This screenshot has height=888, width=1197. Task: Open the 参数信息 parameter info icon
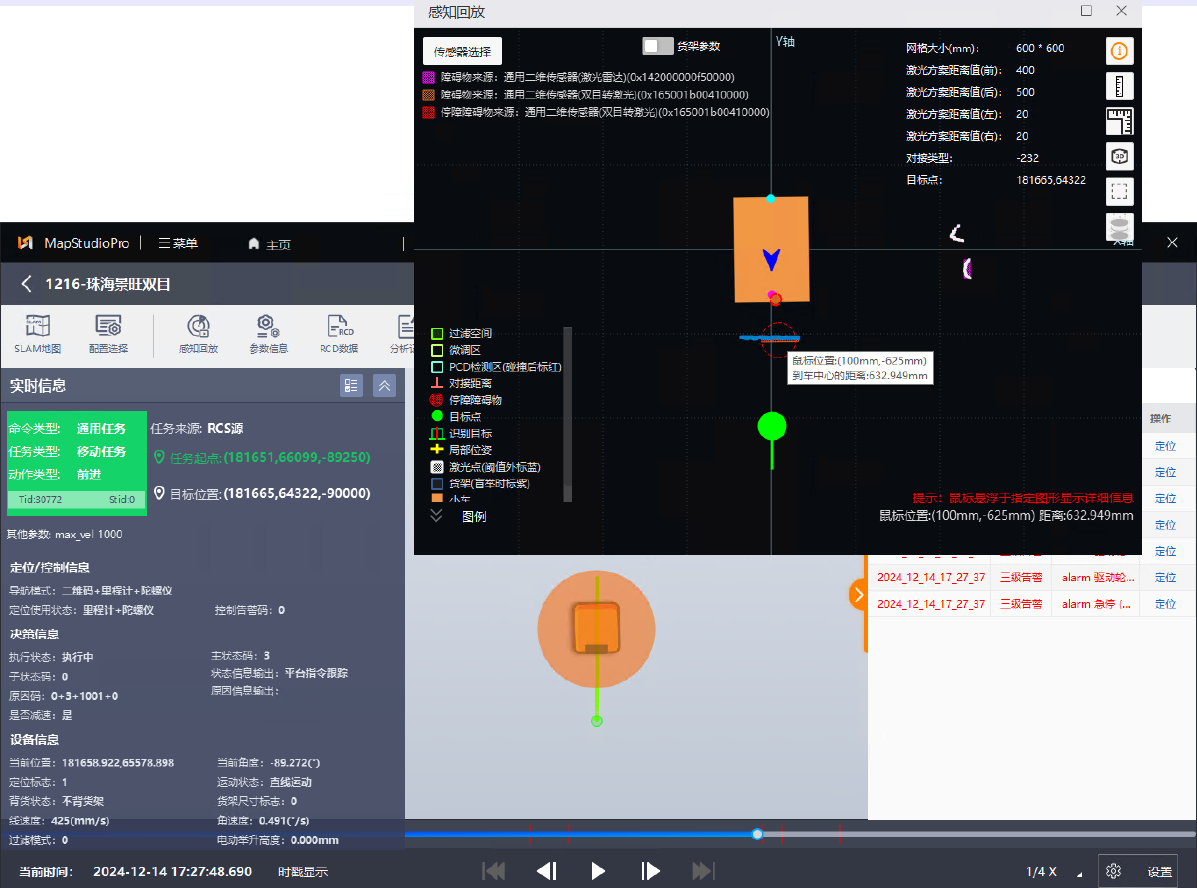click(269, 334)
